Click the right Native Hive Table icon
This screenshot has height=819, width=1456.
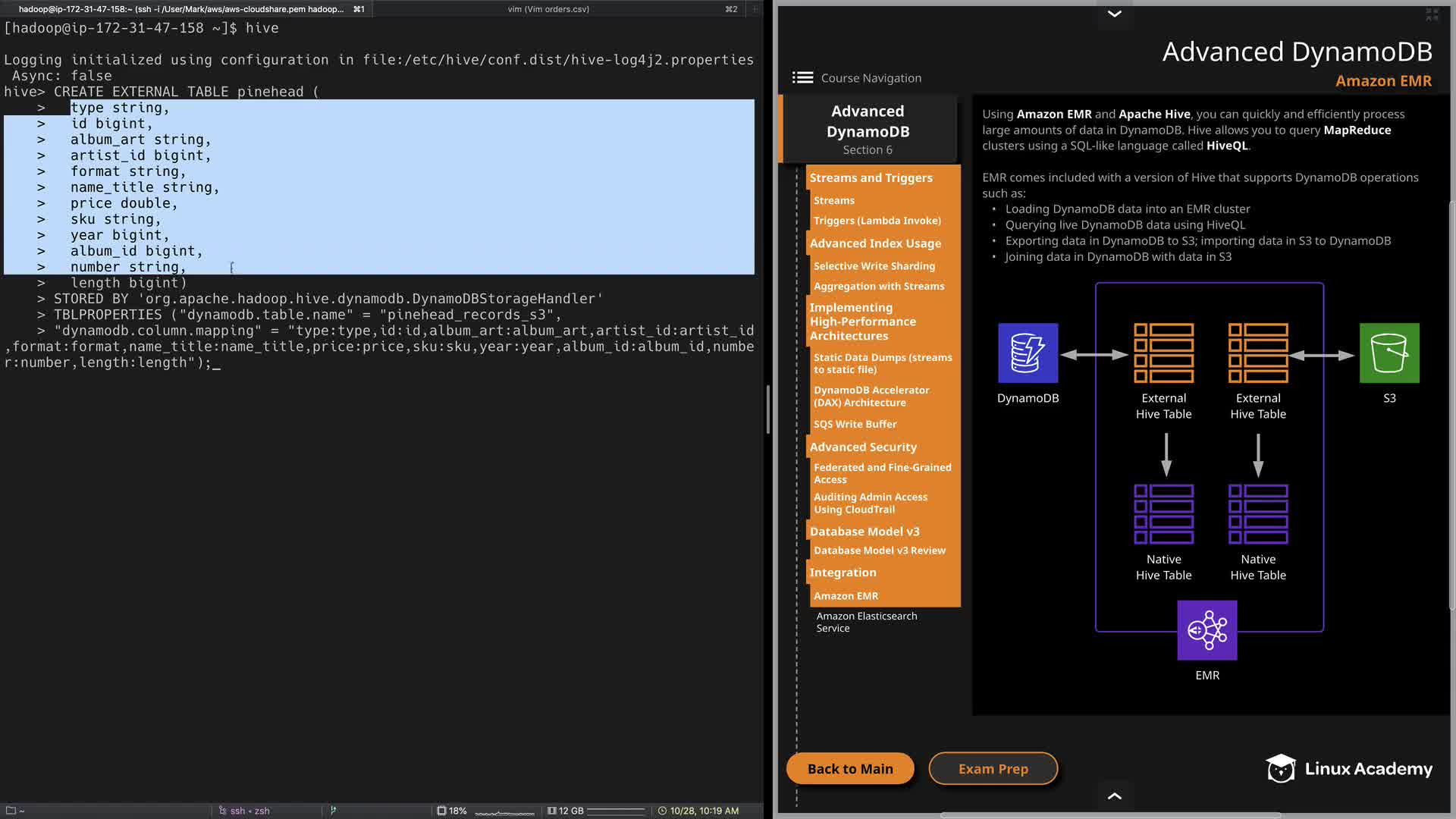point(1257,514)
